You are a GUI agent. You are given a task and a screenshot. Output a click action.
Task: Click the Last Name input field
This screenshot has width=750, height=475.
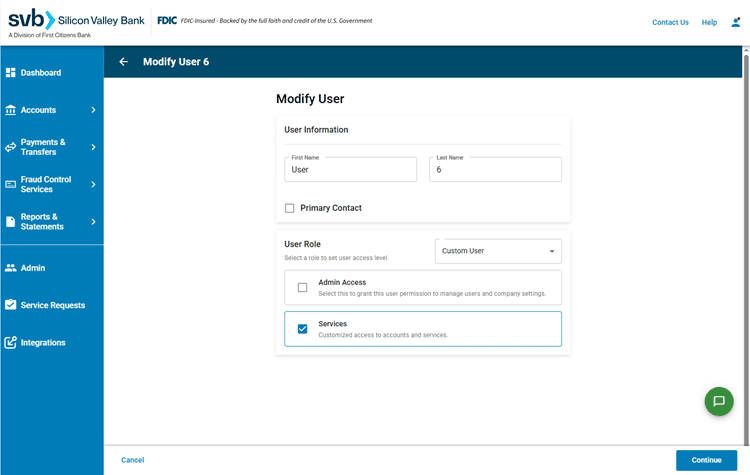pyautogui.click(x=495, y=169)
